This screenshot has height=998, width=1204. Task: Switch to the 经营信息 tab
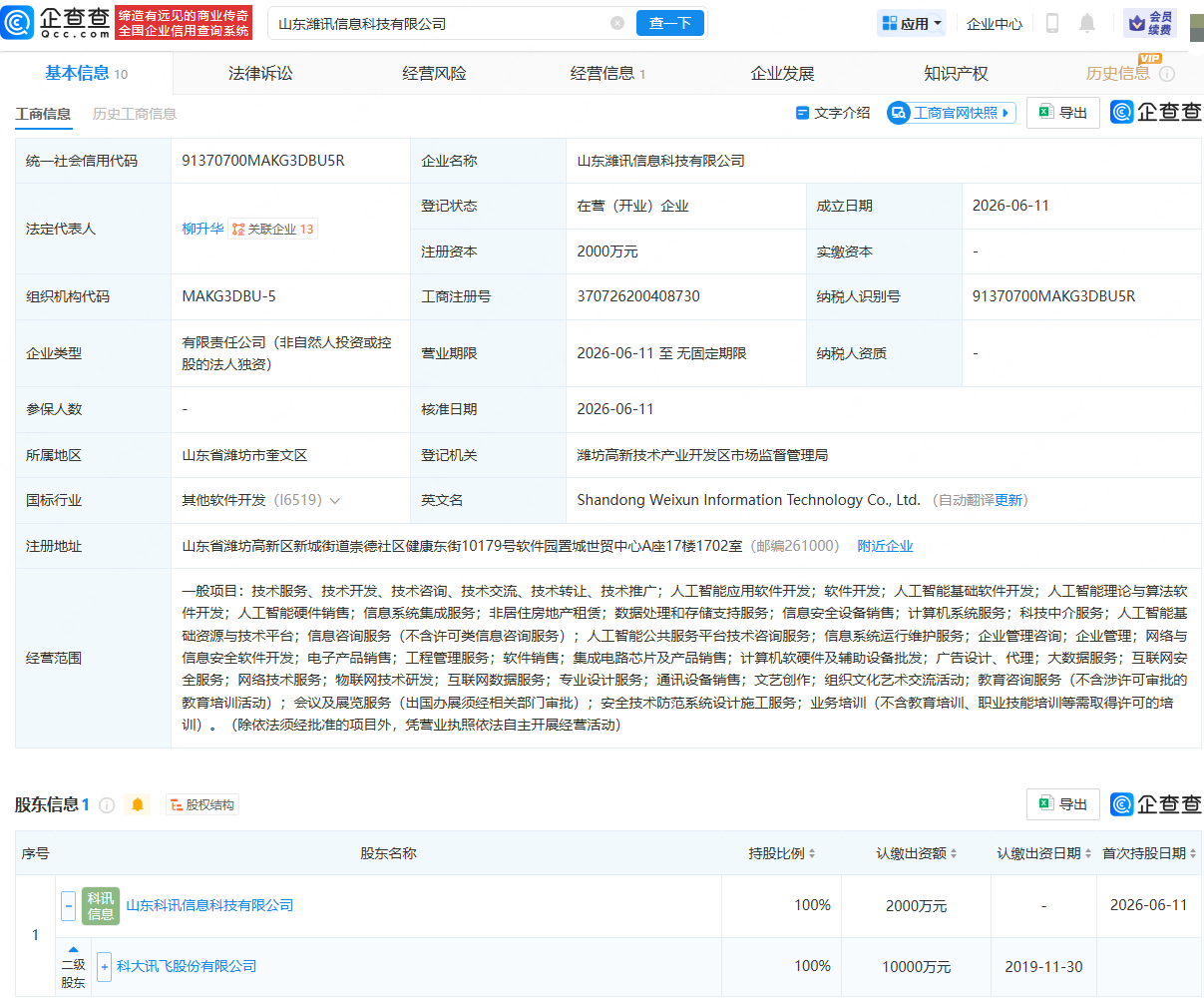point(607,73)
